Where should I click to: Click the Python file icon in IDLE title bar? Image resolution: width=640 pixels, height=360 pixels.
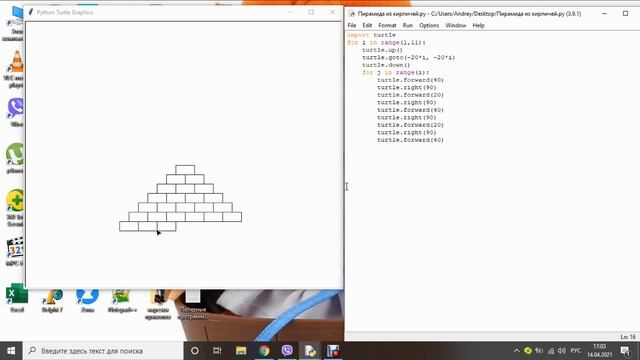click(x=351, y=13)
